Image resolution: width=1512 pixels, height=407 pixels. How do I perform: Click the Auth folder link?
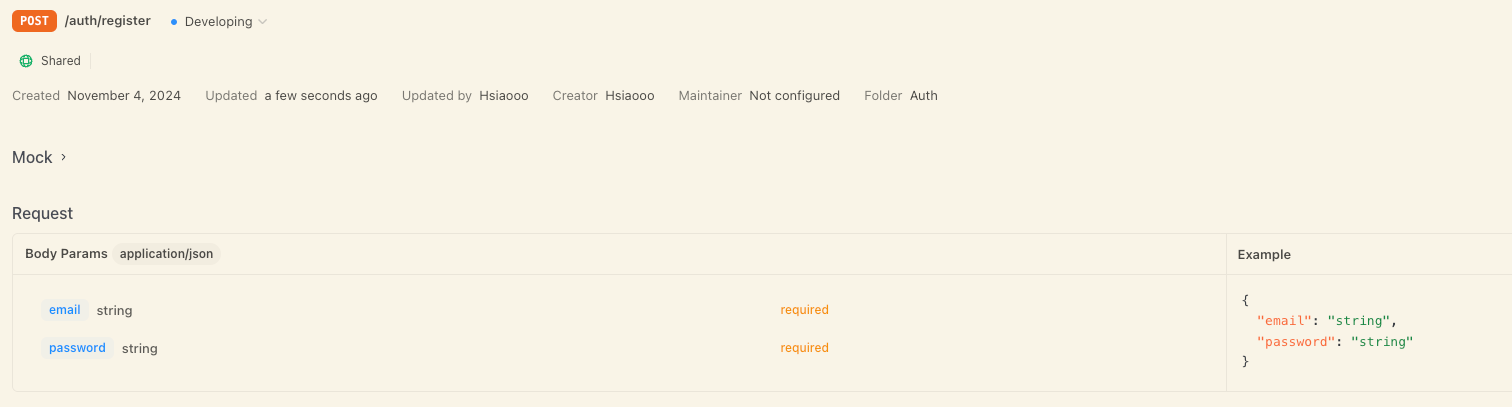[924, 96]
